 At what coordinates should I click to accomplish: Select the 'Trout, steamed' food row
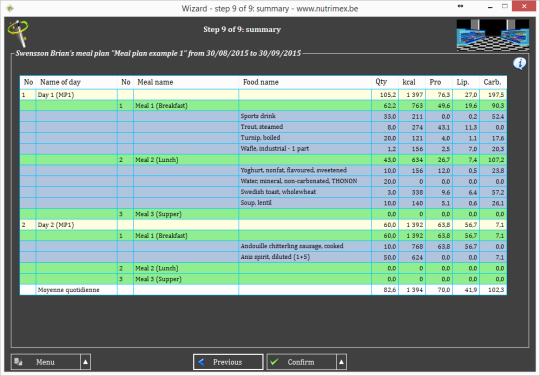(x=263, y=127)
